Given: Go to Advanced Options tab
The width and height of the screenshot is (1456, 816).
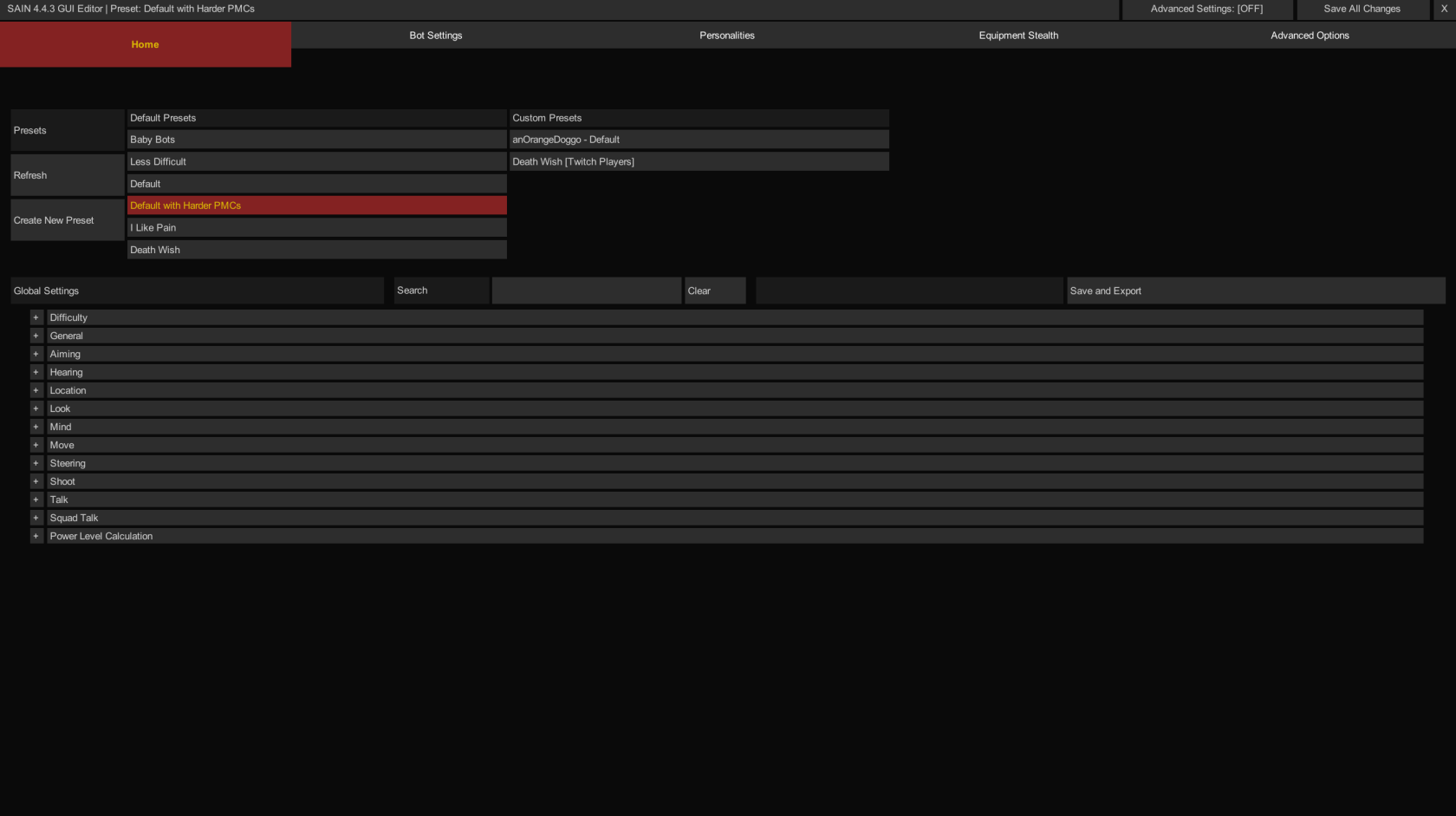Looking at the screenshot, I should 1310,36.
